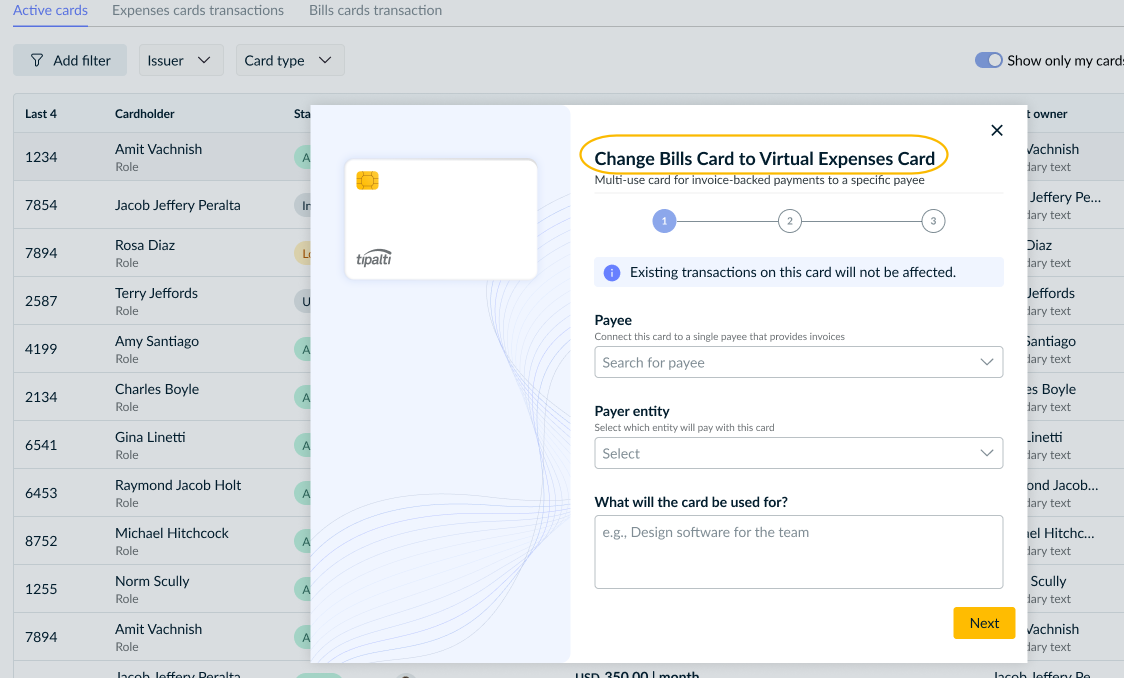Viewport: 1124px width, 678px height.
Task: Switch to Bills cards transaction tab
Action: [375, 11]
